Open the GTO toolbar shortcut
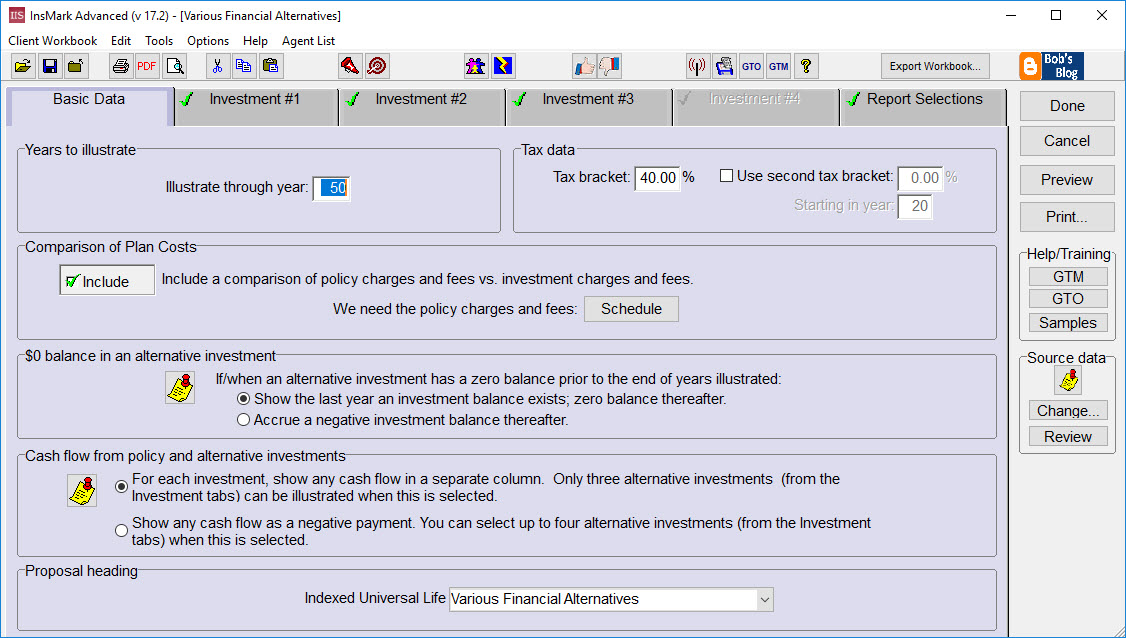This screenshot has width=1126, height=638. pos(751,66)
